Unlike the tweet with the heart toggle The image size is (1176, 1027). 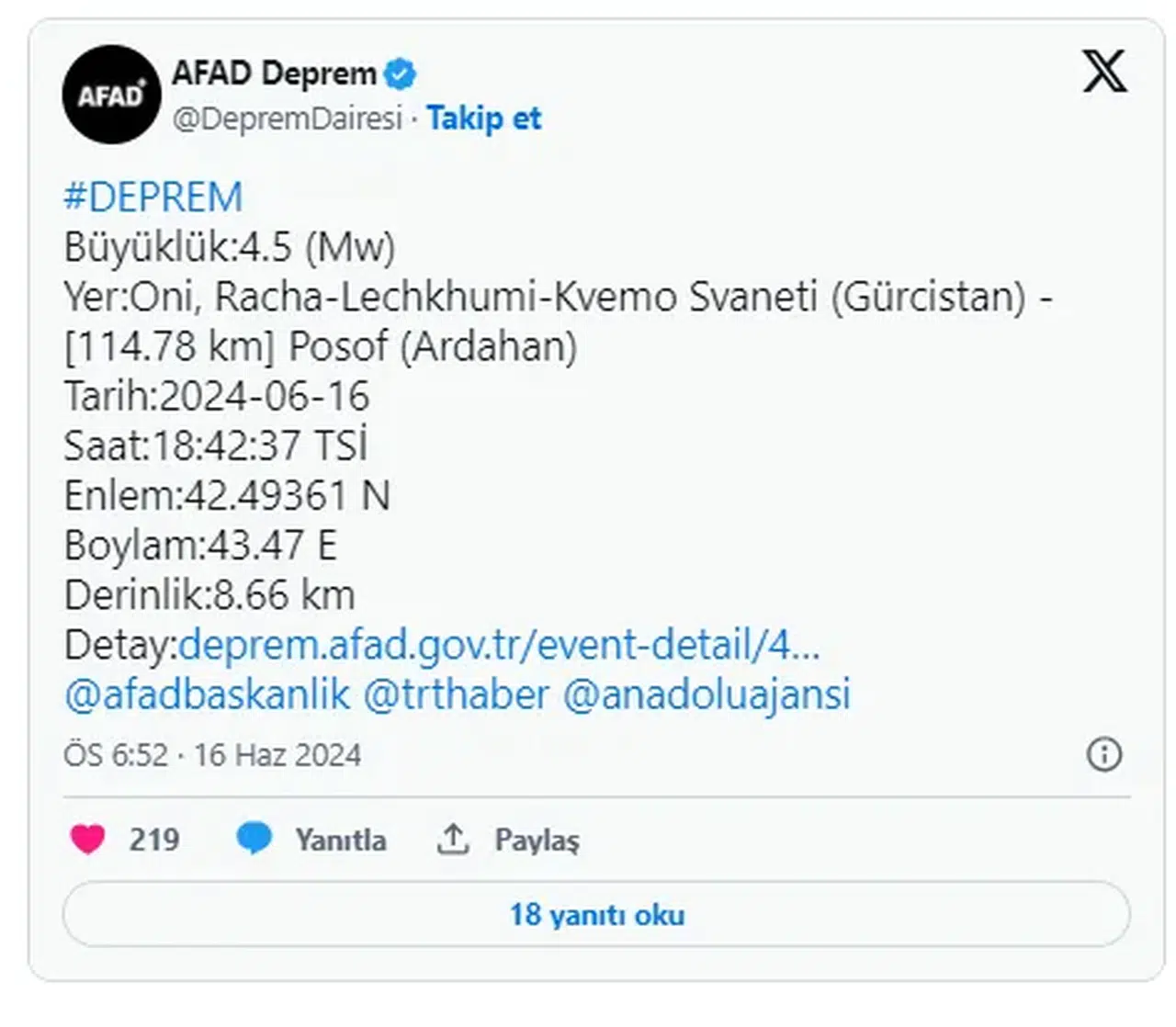pyautogui.click(x=89, y=837)
